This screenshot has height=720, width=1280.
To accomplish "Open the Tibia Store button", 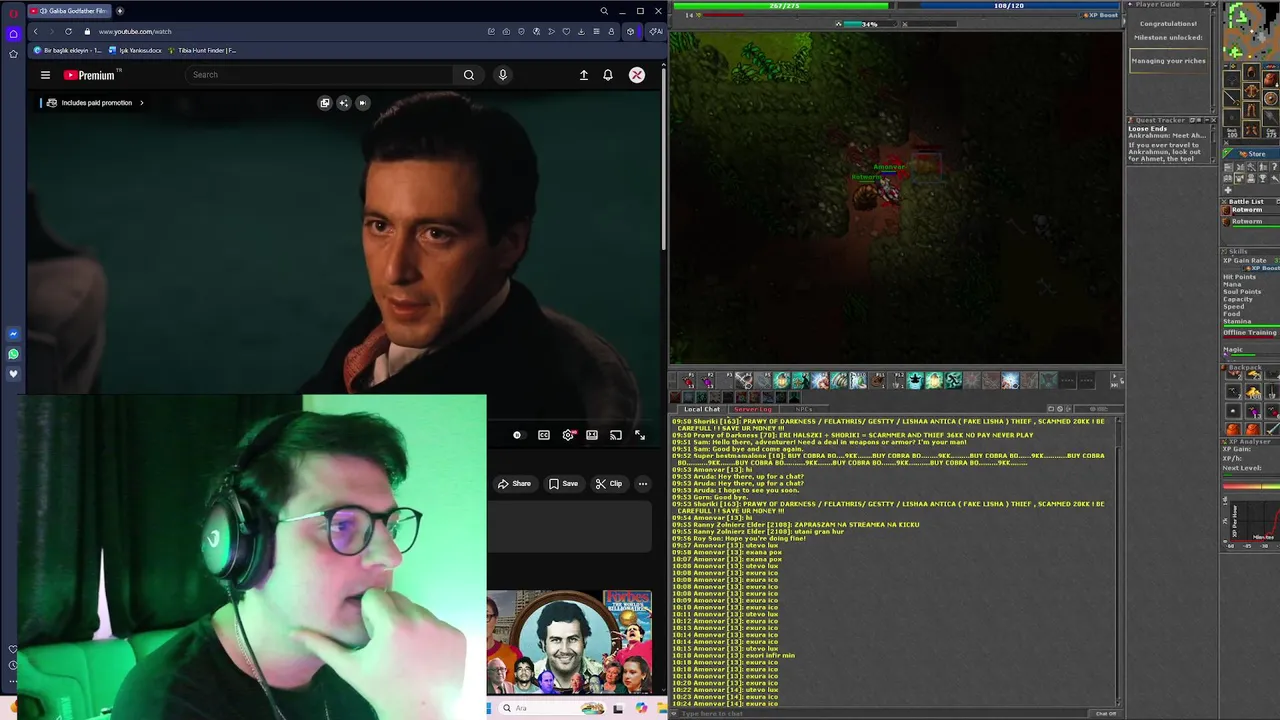I will point(1251,154).
